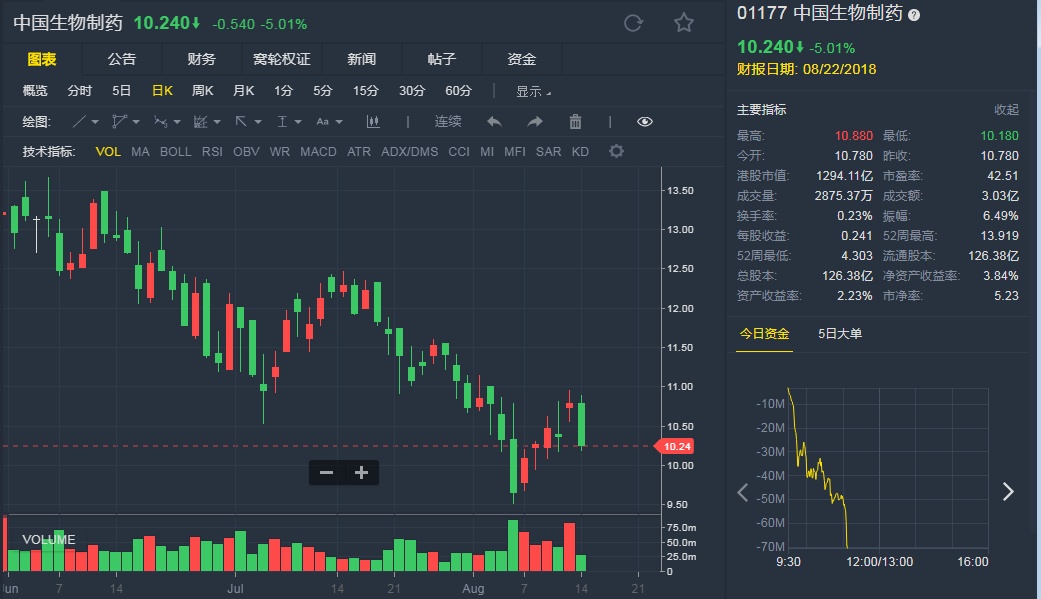Enable the BOLL indicator

pos(175,152)
